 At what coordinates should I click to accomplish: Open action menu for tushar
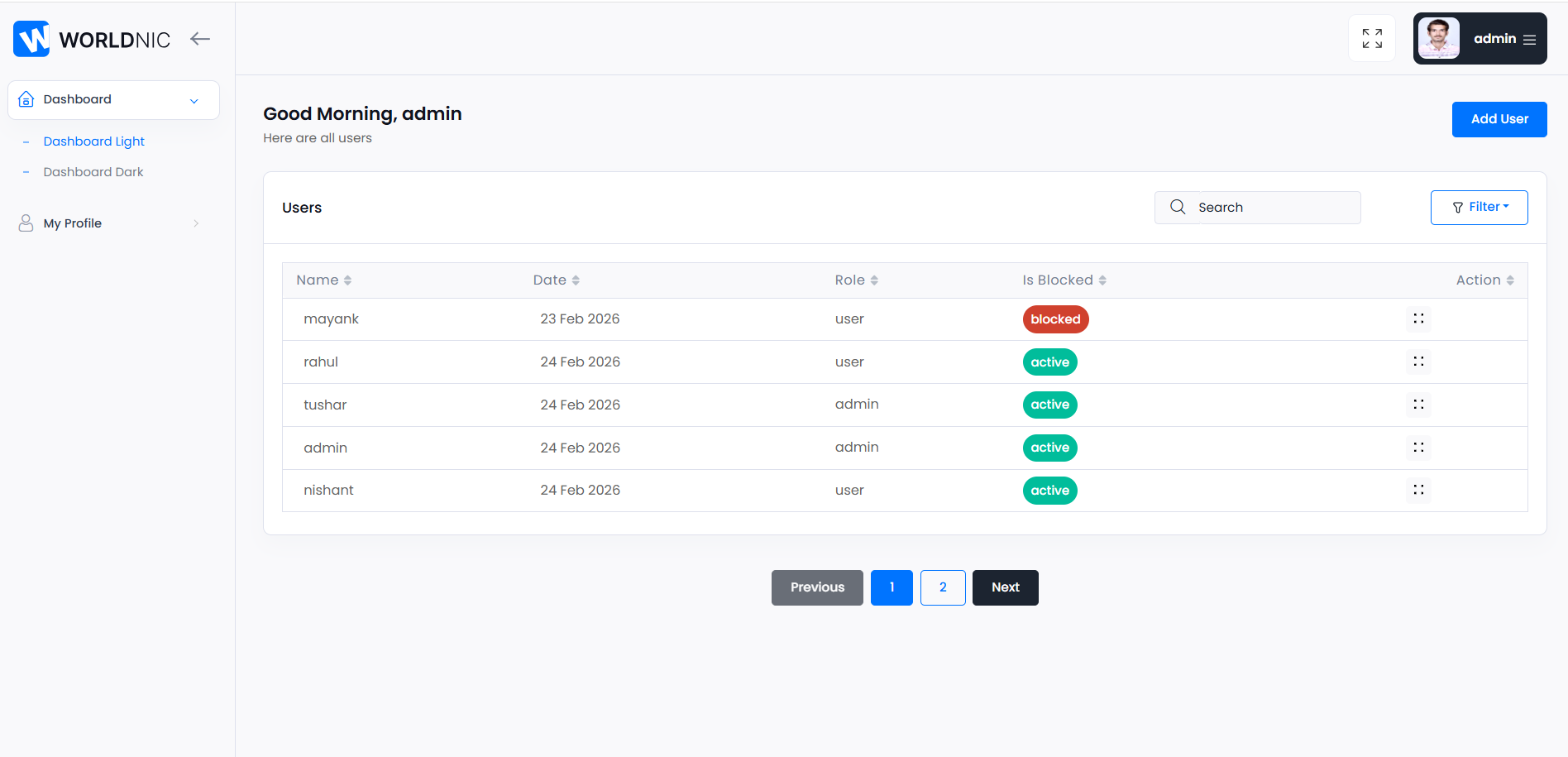(1418, 405)
